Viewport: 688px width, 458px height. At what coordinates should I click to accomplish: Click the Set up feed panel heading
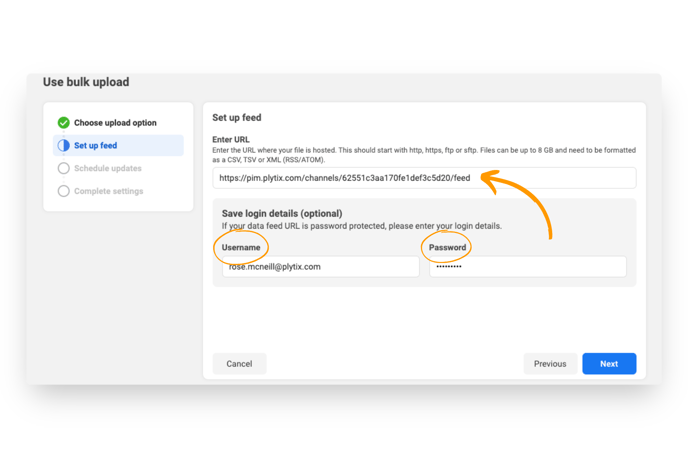pos(237,118)
